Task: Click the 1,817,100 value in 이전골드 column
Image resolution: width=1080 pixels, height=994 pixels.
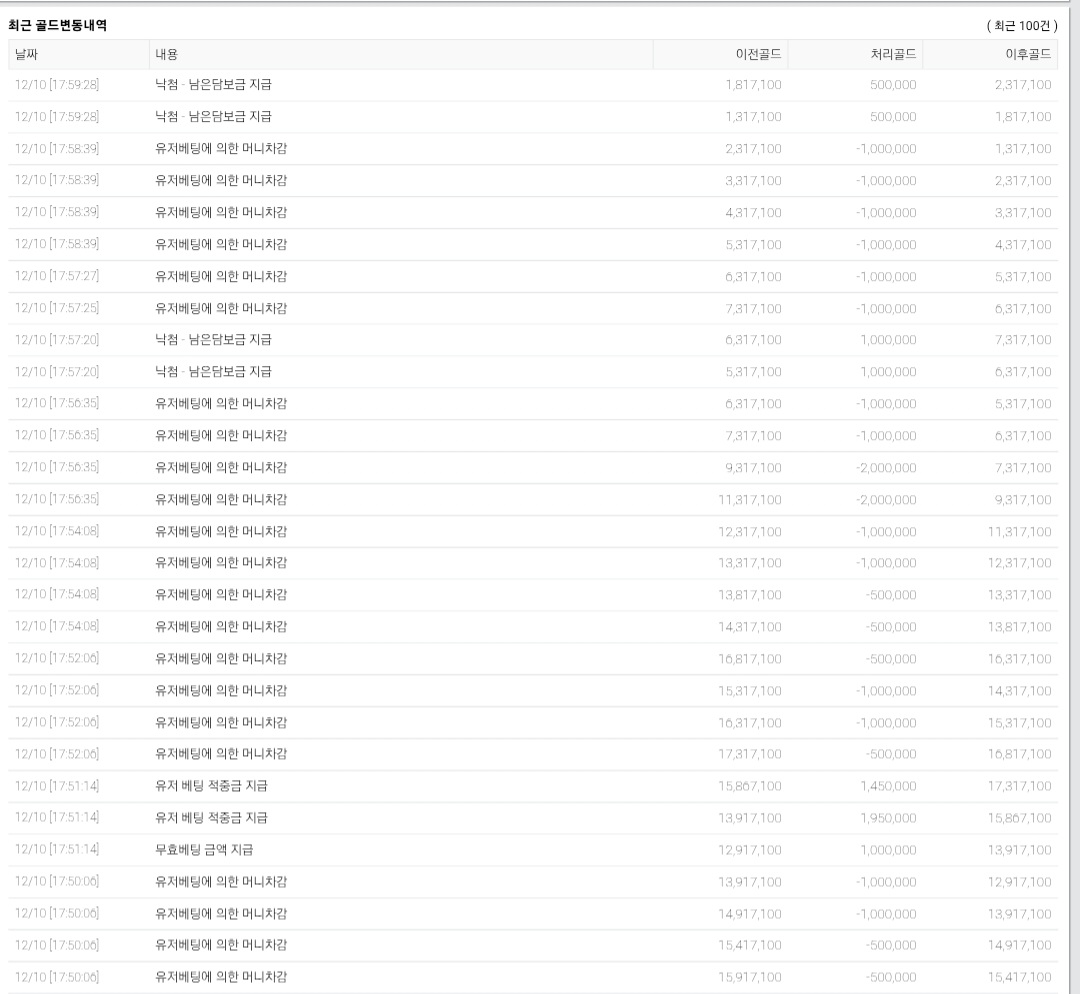Action: point(753,85)
